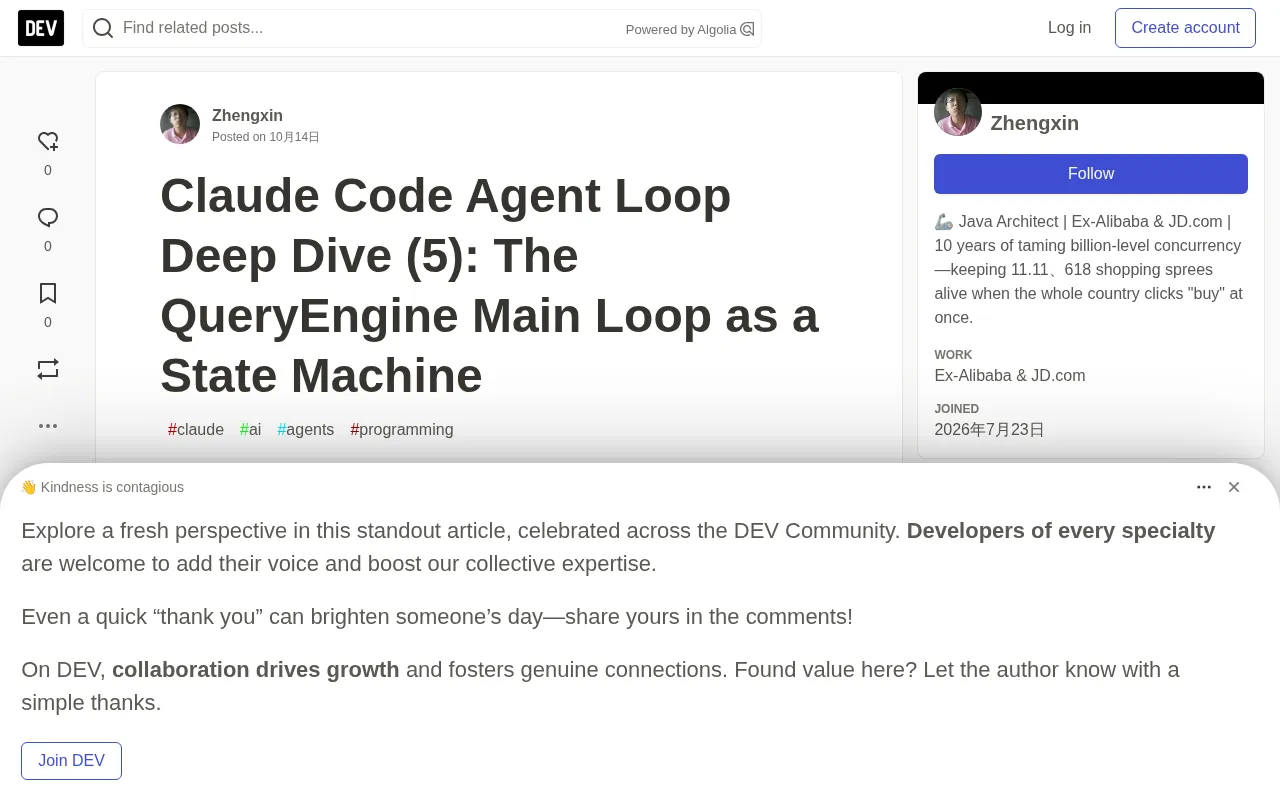The image size is (1280, 800).
Task: Bookmark the post with the save icon
Action: tap(48, 294)
